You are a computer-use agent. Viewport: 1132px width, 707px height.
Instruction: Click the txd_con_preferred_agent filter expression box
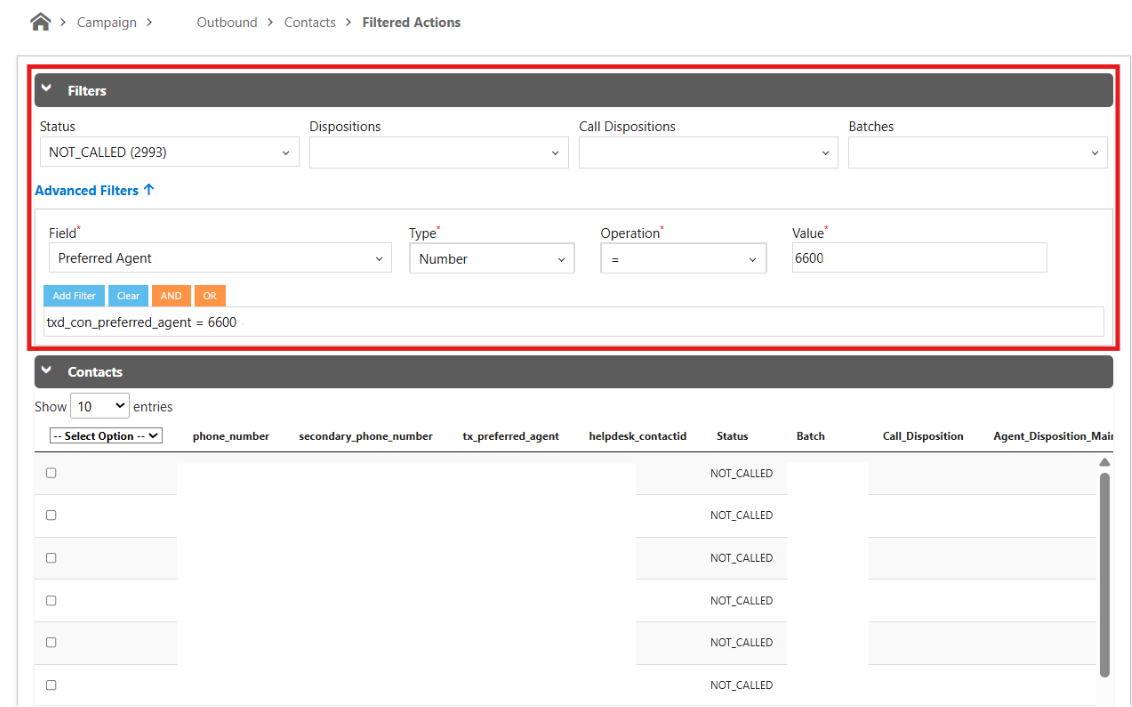coord(573,322)
